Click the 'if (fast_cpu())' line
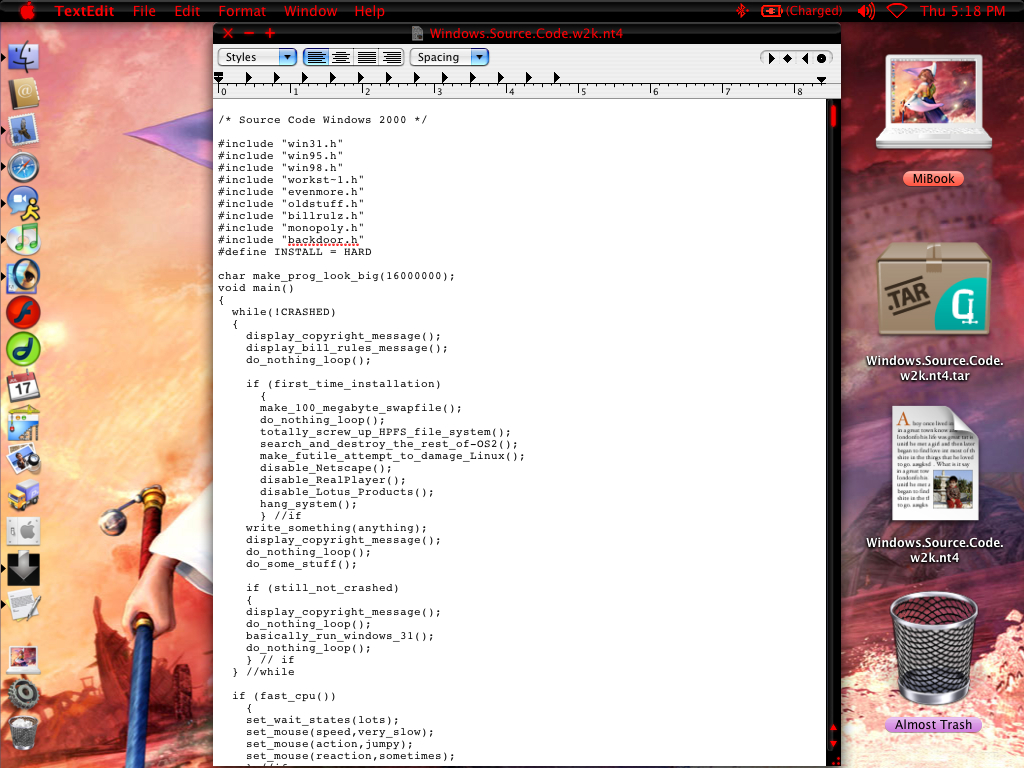The width and height of the screenshot is (1024, 768). click(x=283, y=696)
